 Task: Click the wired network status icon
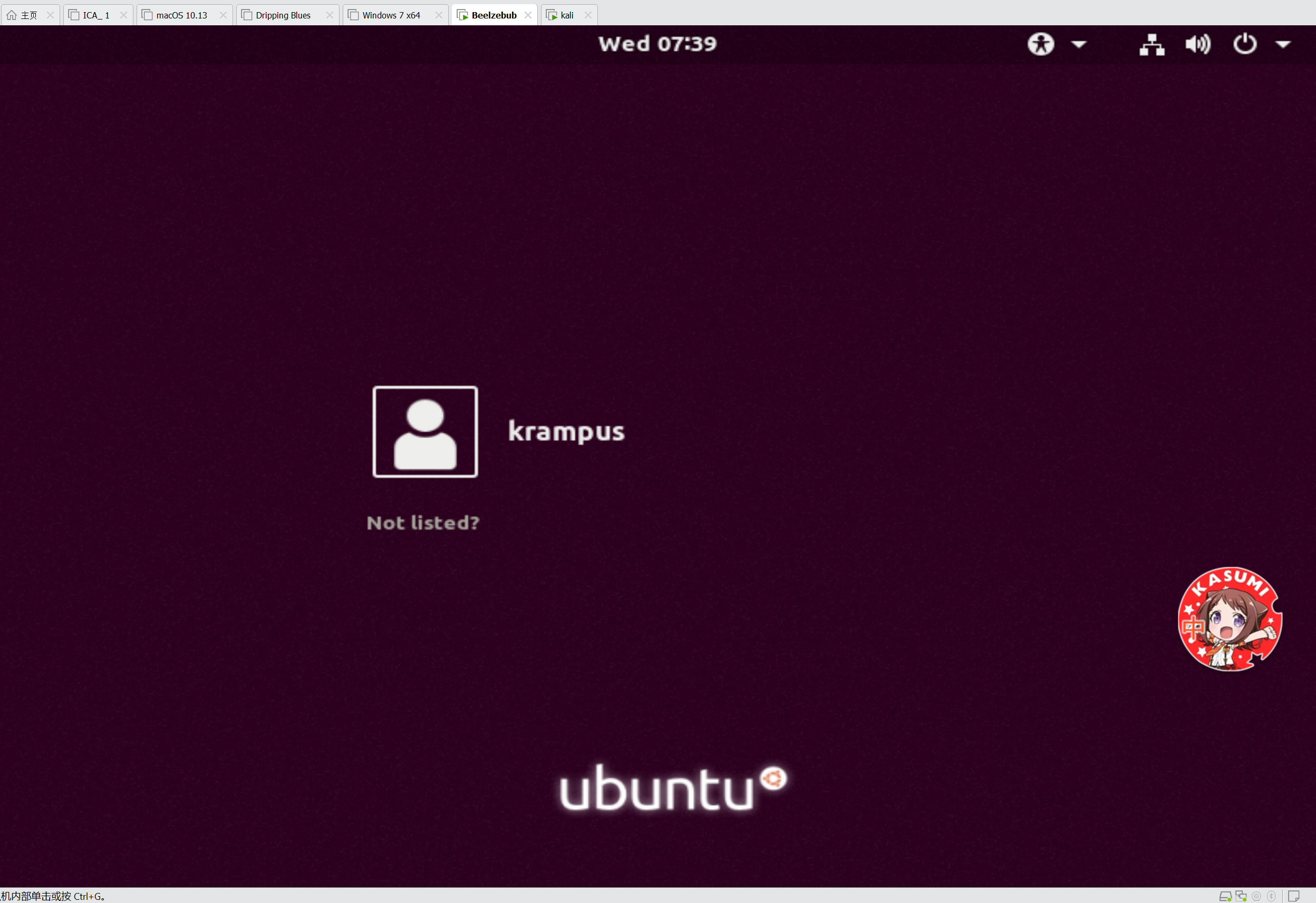pyautogui.click(x=1152, y=44)
